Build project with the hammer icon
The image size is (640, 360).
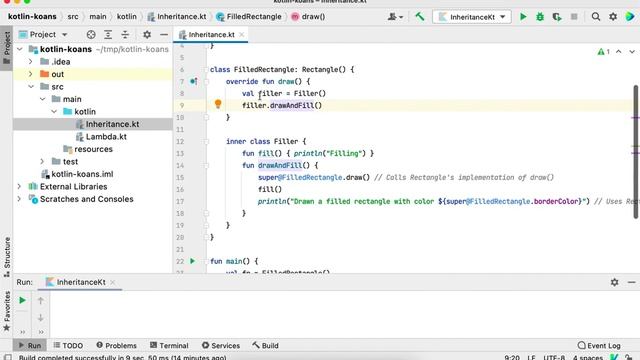420,17
